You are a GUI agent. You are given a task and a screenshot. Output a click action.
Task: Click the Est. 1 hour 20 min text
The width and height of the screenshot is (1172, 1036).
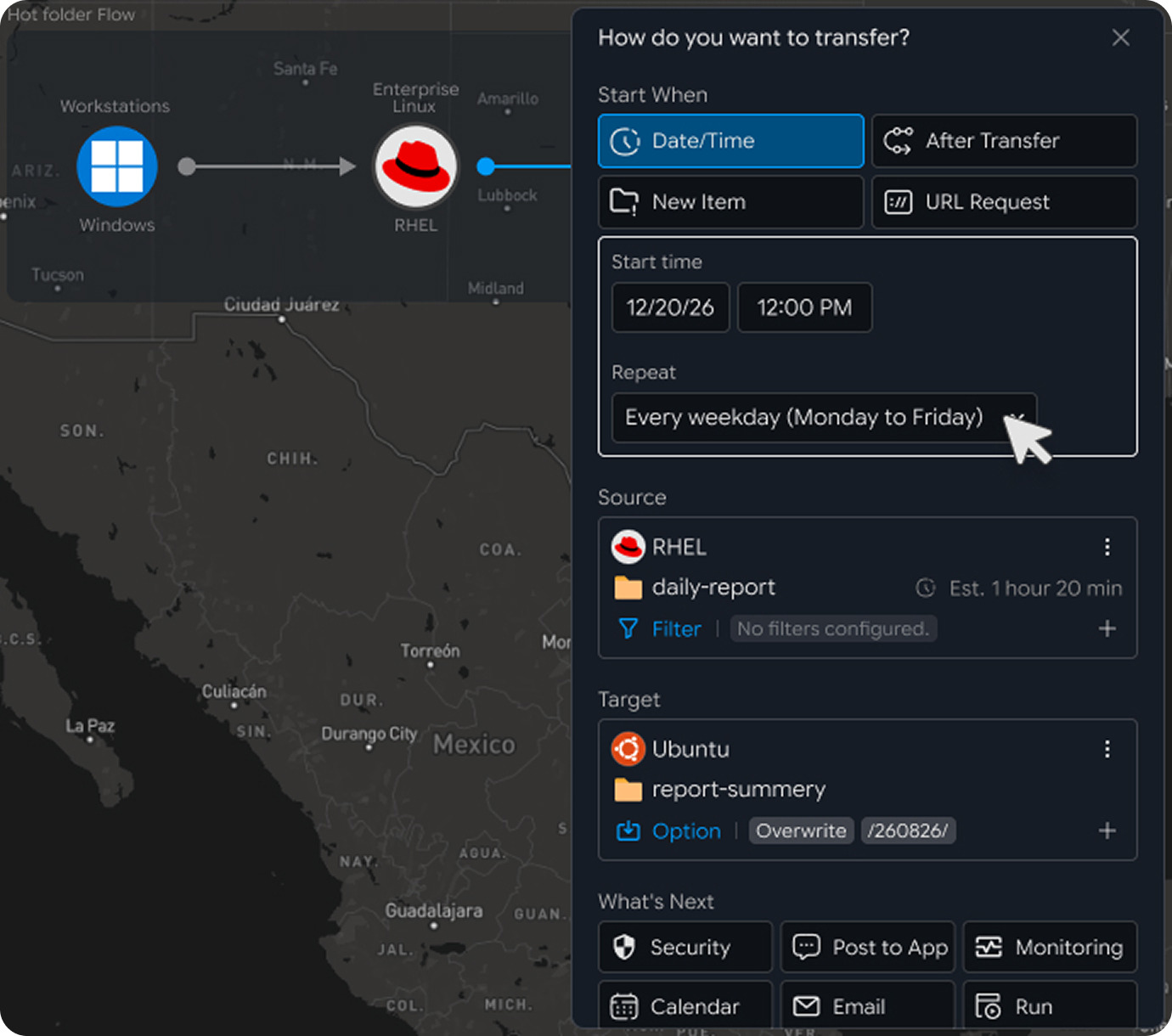[x=1035, y=588]
